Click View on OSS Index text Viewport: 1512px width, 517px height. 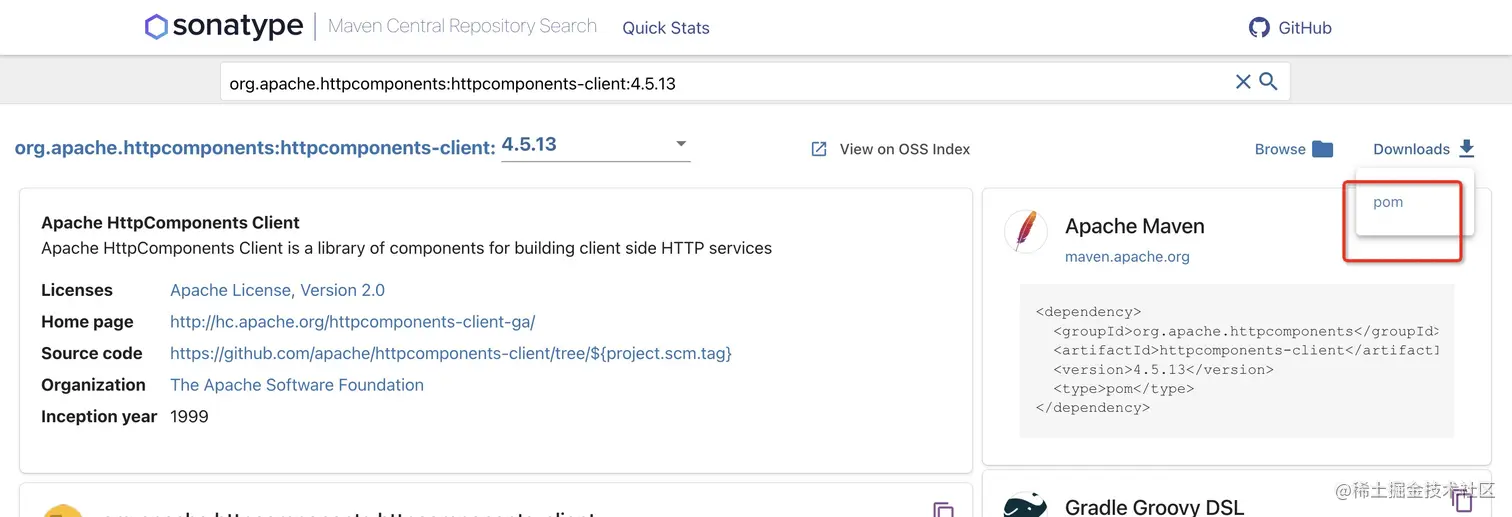(905, 149)
